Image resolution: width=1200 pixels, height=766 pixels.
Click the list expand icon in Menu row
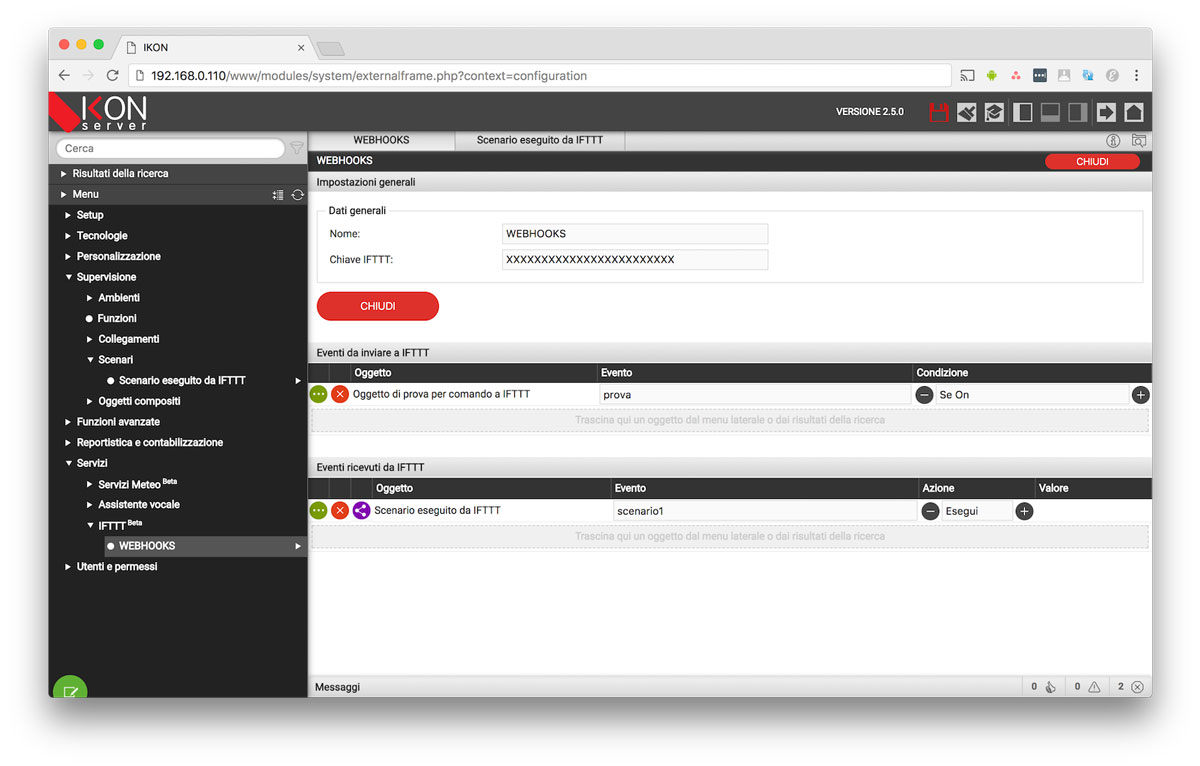278,195
